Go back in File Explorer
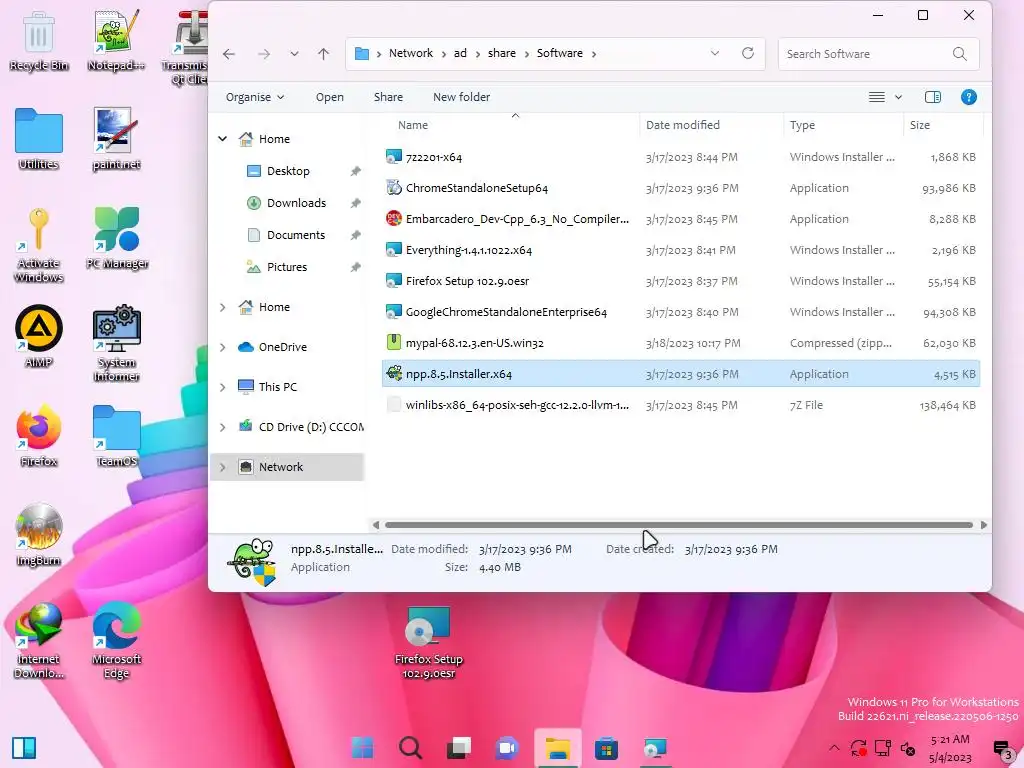The width and height of the screenshot is (1024, 768). pos(229,54)
